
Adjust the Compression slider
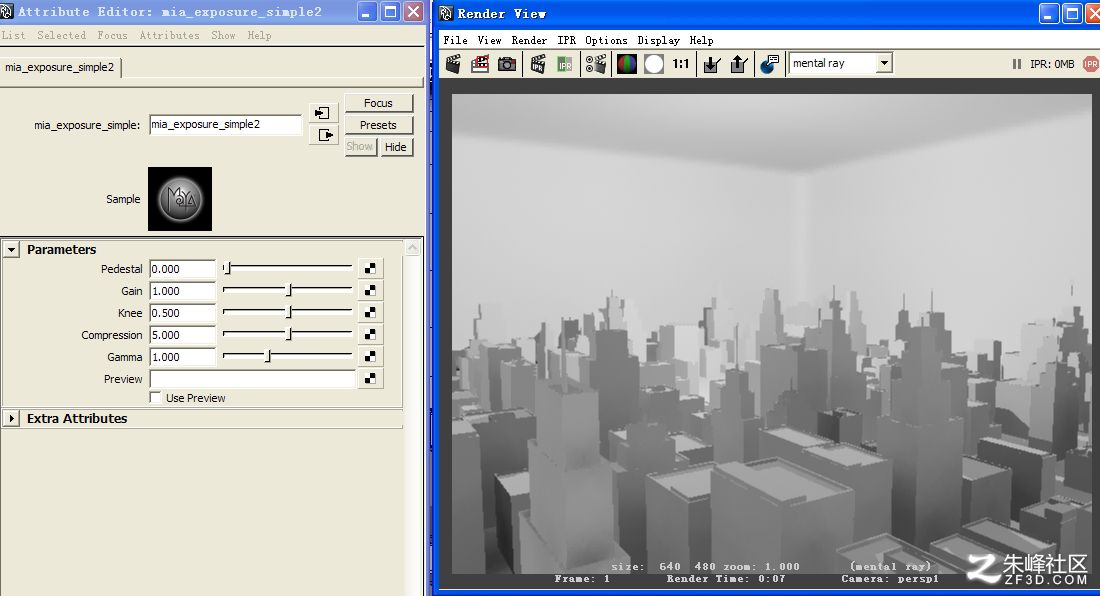(x=288, y=334)
